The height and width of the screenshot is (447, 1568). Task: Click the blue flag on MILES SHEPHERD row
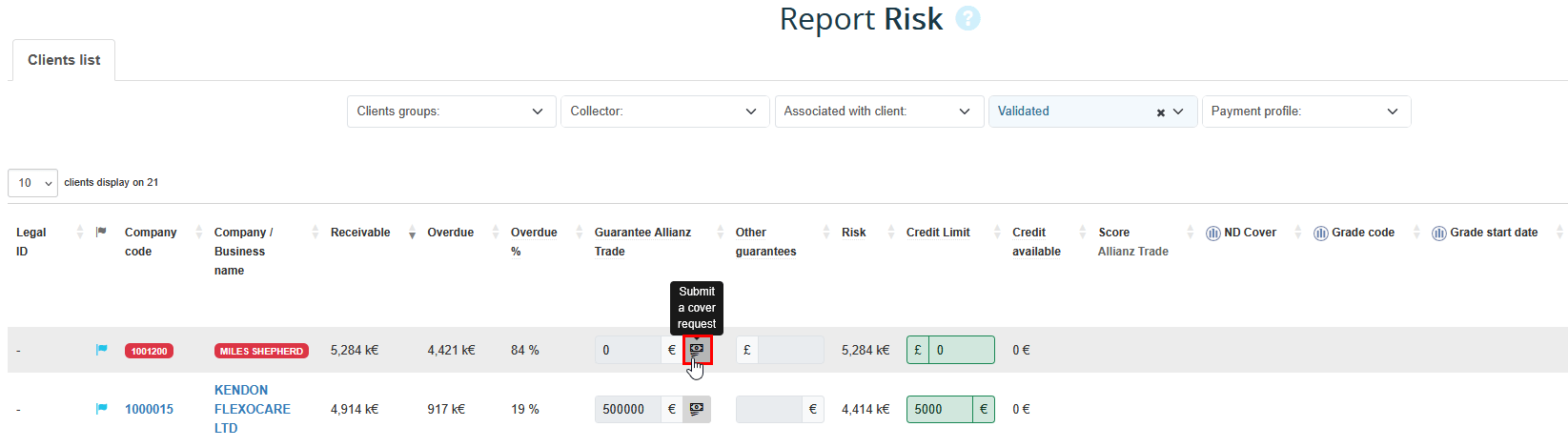pyautogui.click(x=102, y=350)
